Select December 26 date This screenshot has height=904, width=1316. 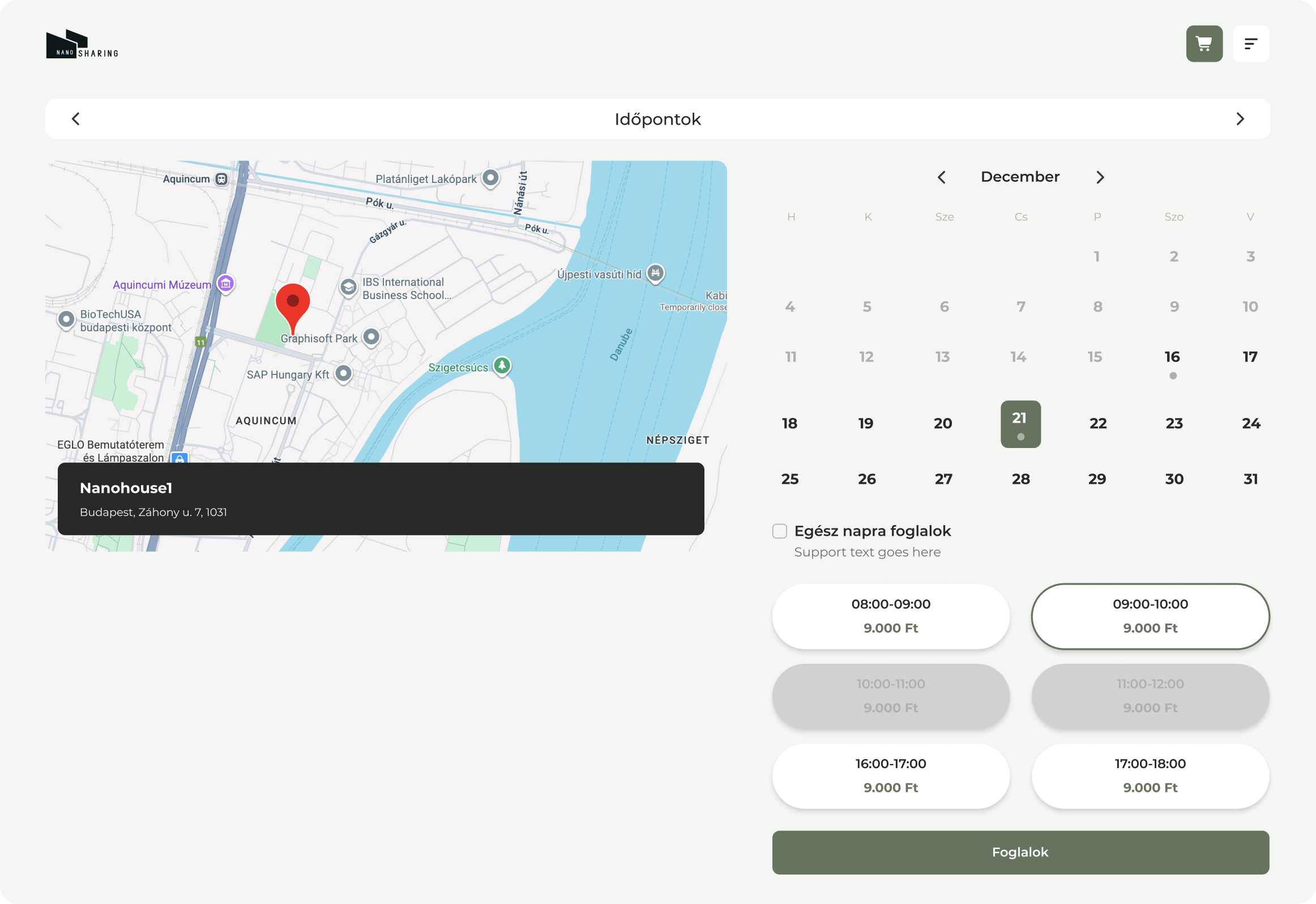(867, 479)
